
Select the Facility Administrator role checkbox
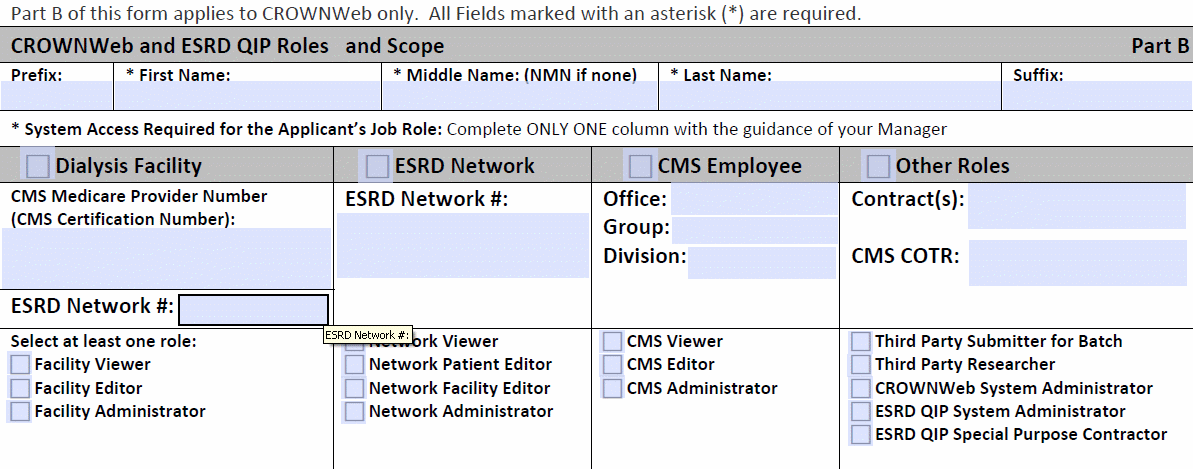(20, 411)
